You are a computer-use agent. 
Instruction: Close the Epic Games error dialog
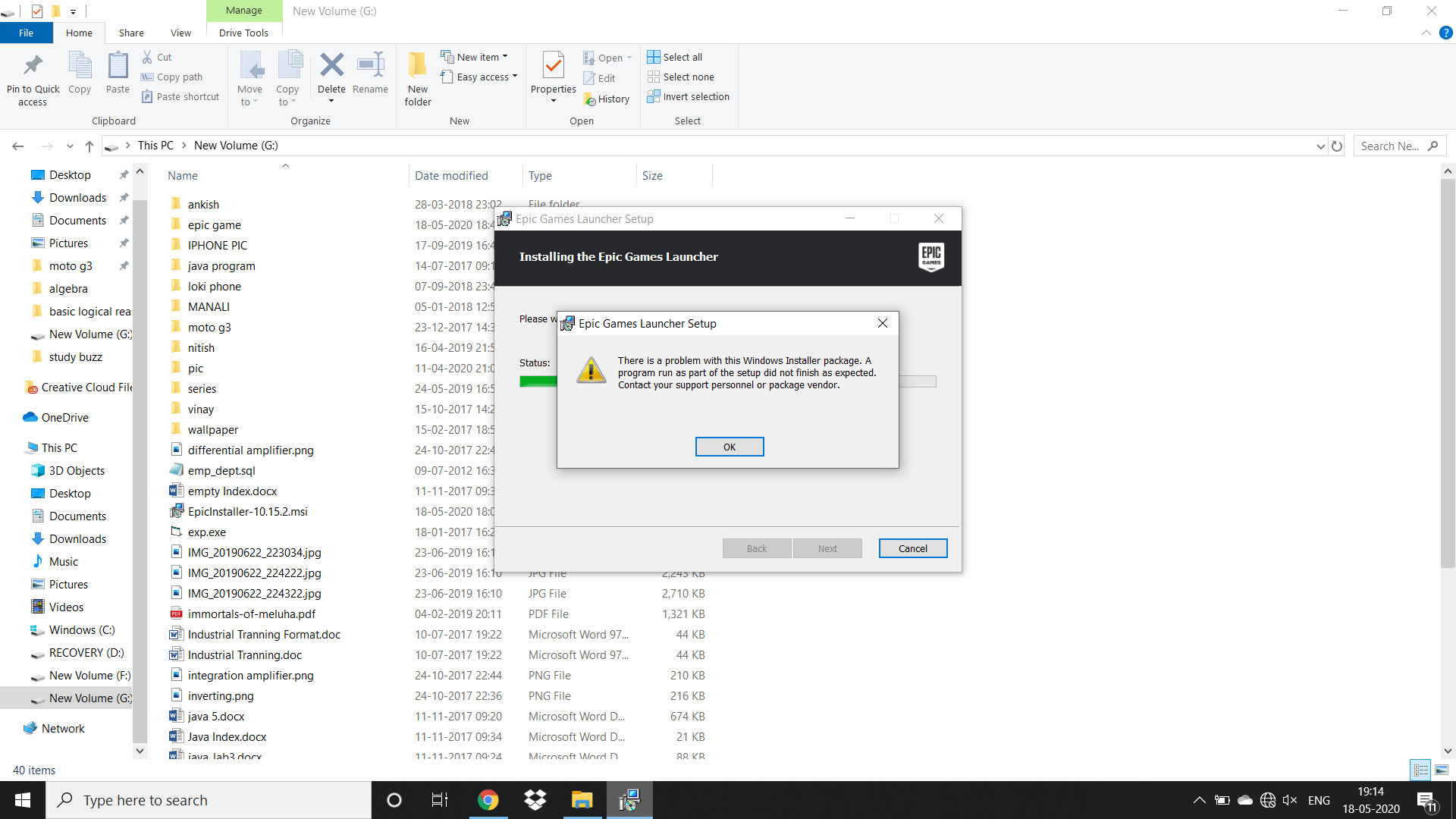pos(883,323)
